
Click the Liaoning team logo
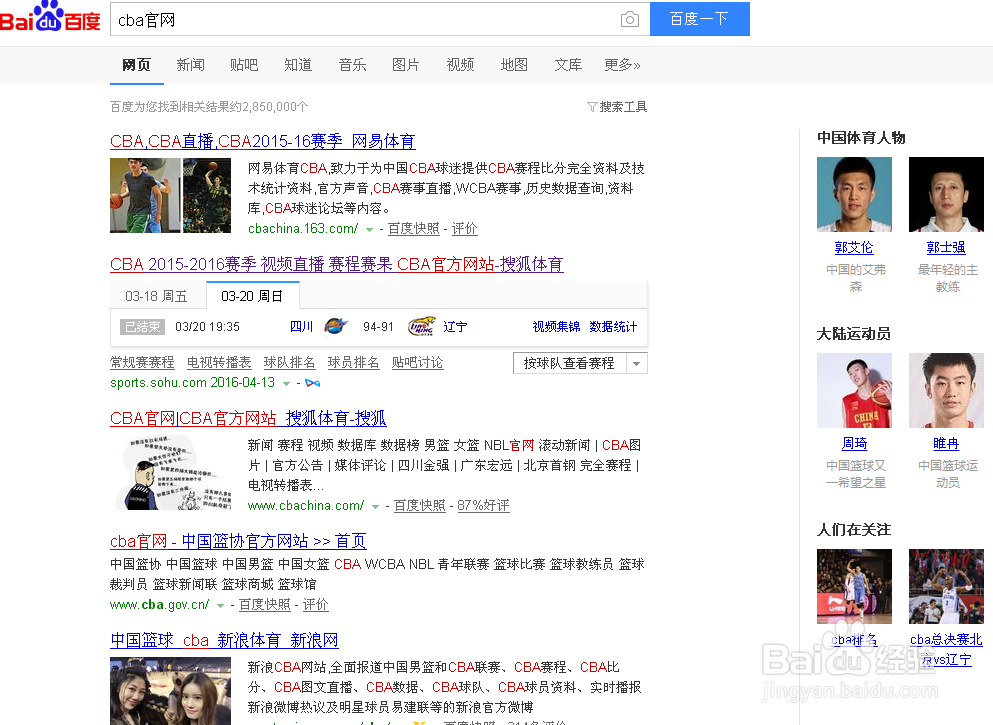pyautogui.click(x=422, y=327)
